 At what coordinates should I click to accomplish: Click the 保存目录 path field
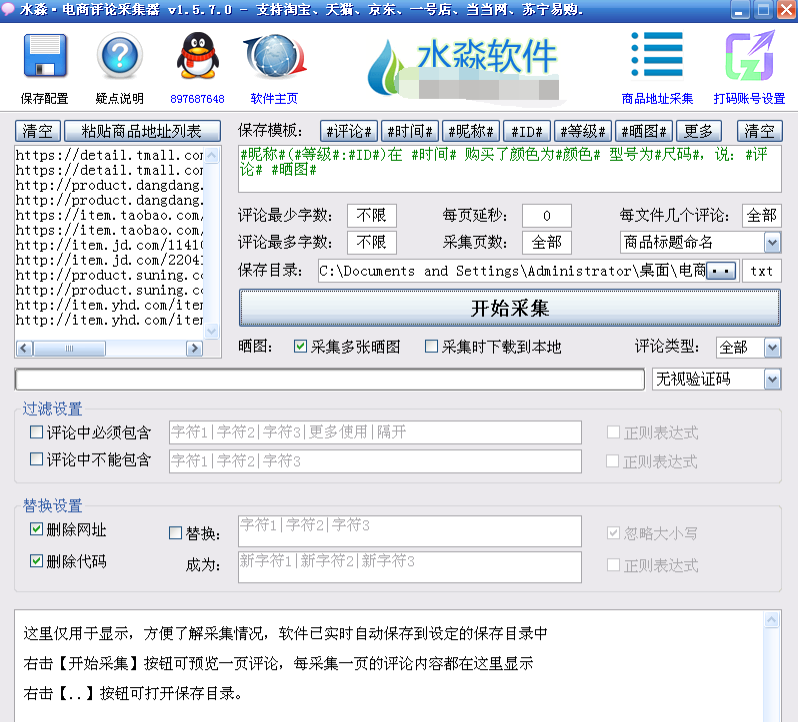[x=512, y=271]
